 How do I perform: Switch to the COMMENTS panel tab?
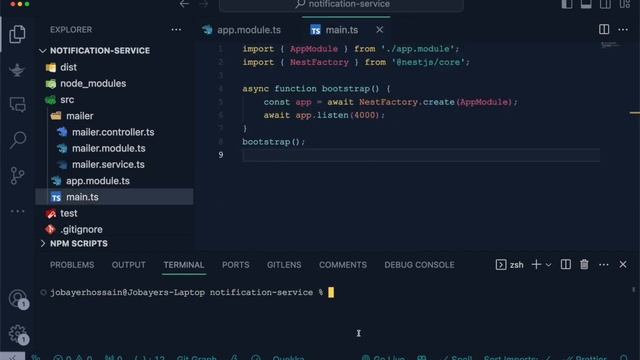click(x=343, y=265)
